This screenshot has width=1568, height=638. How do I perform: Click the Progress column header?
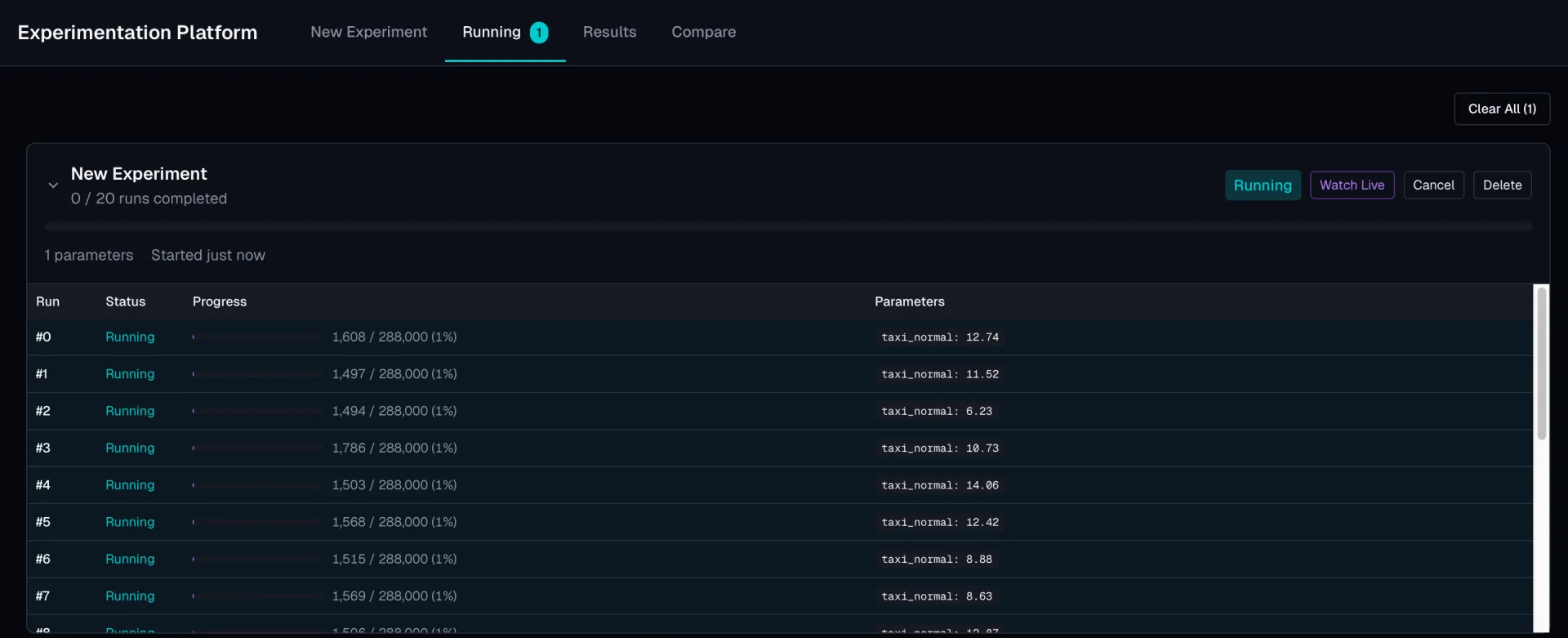point(219,302)
